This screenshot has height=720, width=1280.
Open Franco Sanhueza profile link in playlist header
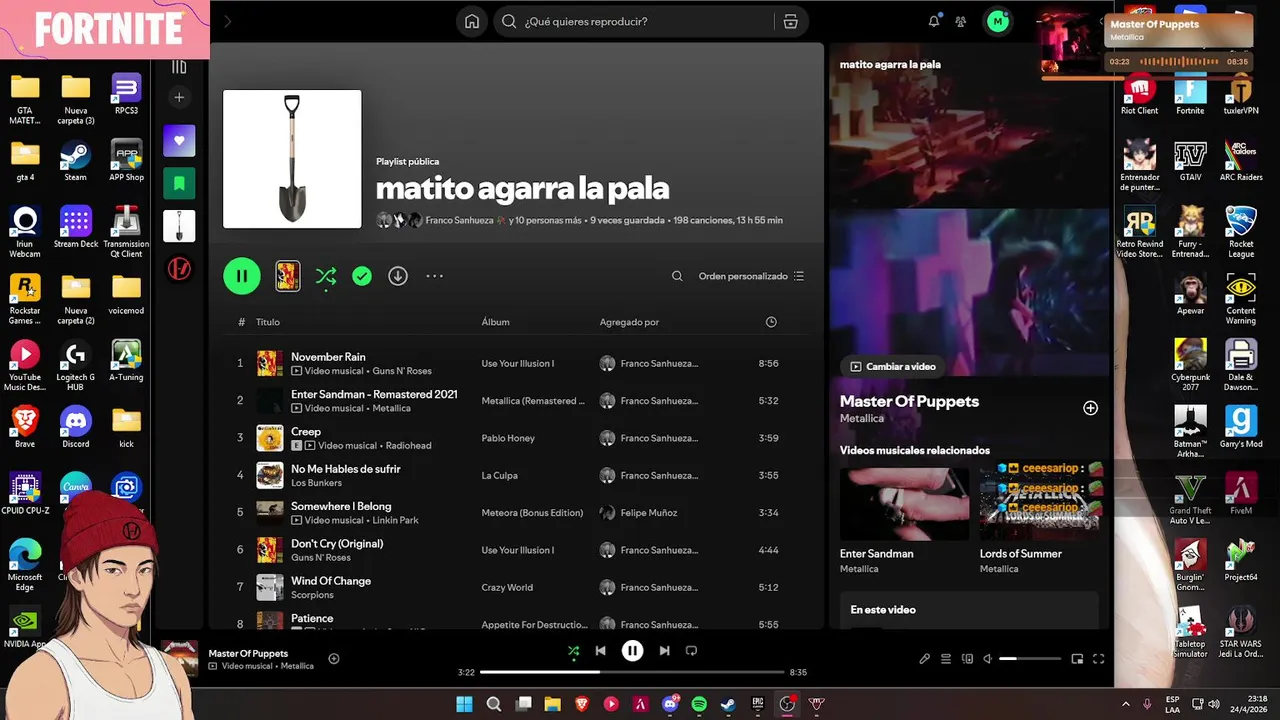point(459,220)
